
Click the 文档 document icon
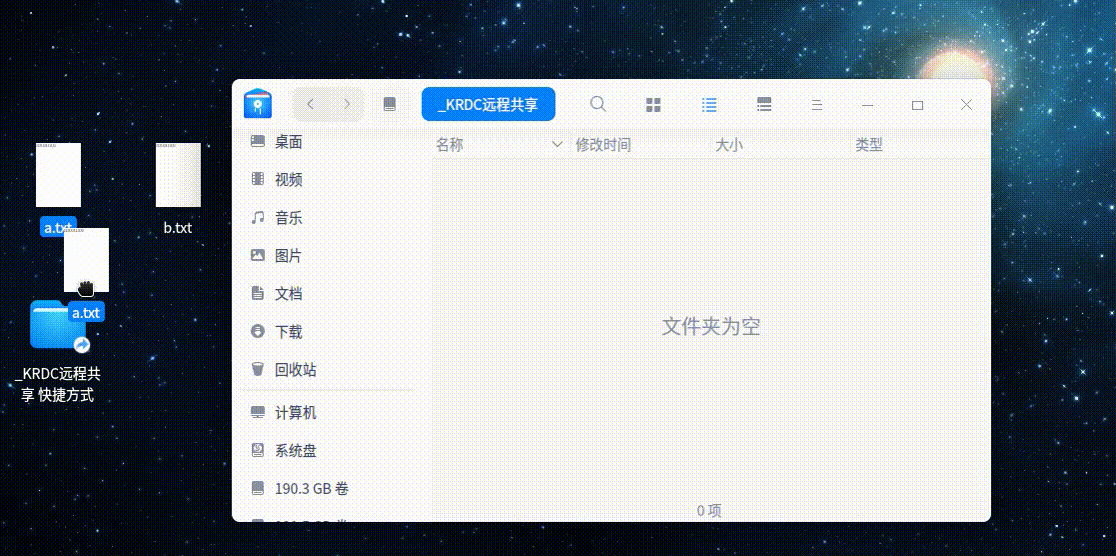click(258, 293)
